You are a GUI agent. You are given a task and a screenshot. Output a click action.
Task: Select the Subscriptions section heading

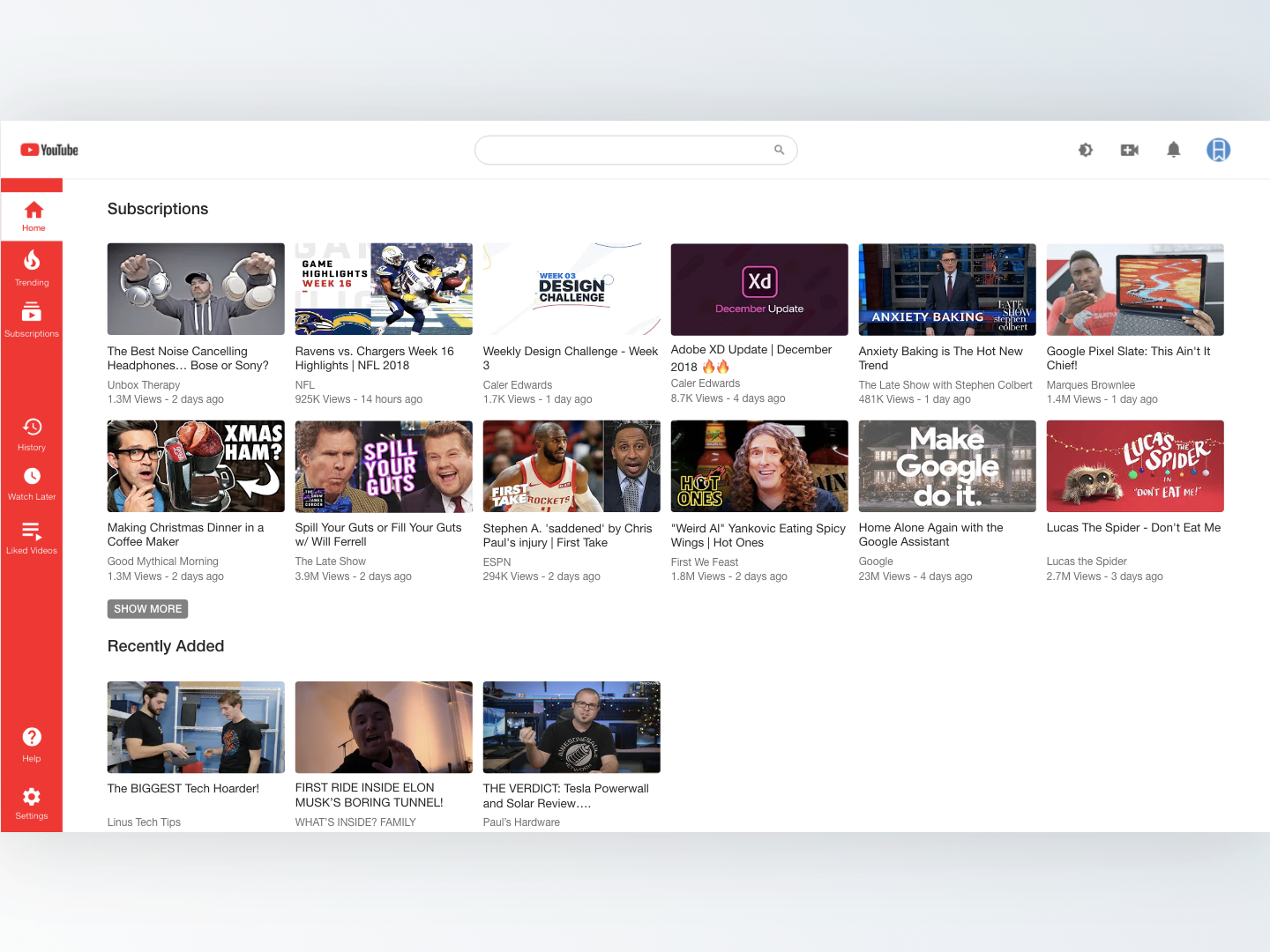158,209
